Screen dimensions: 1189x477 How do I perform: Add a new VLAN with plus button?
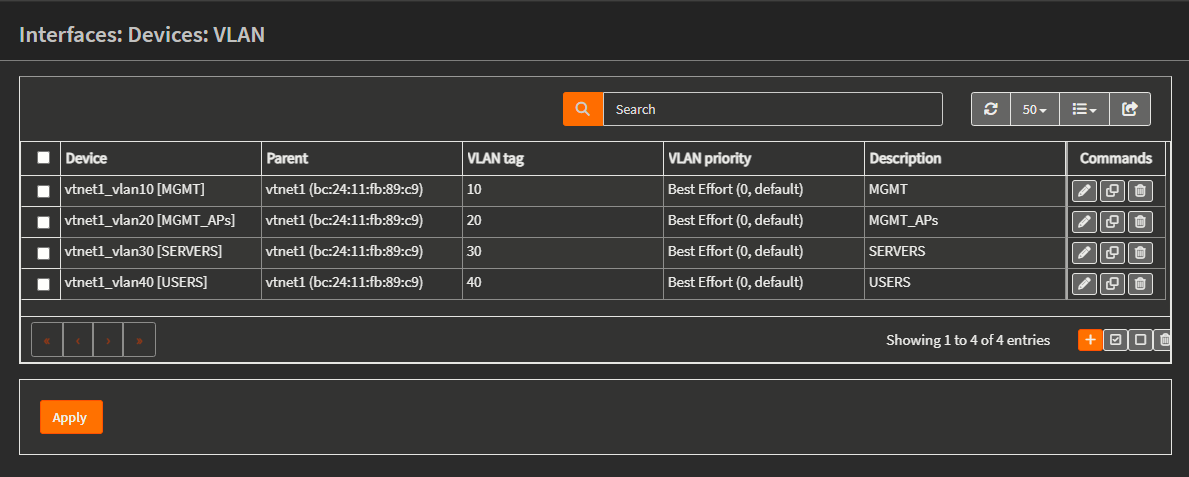point(1090,340)
